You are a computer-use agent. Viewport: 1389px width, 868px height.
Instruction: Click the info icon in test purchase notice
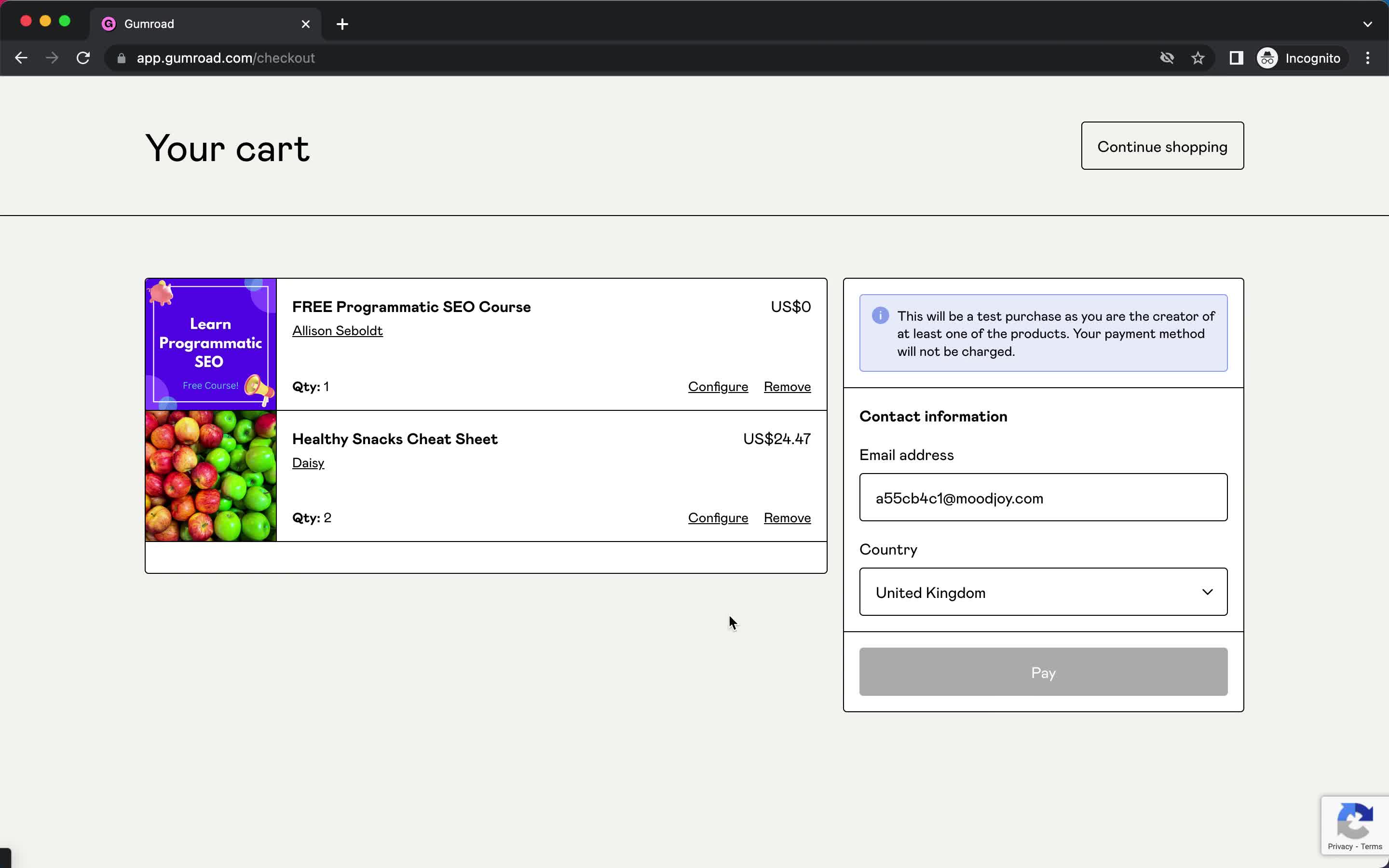click(880, 316)
